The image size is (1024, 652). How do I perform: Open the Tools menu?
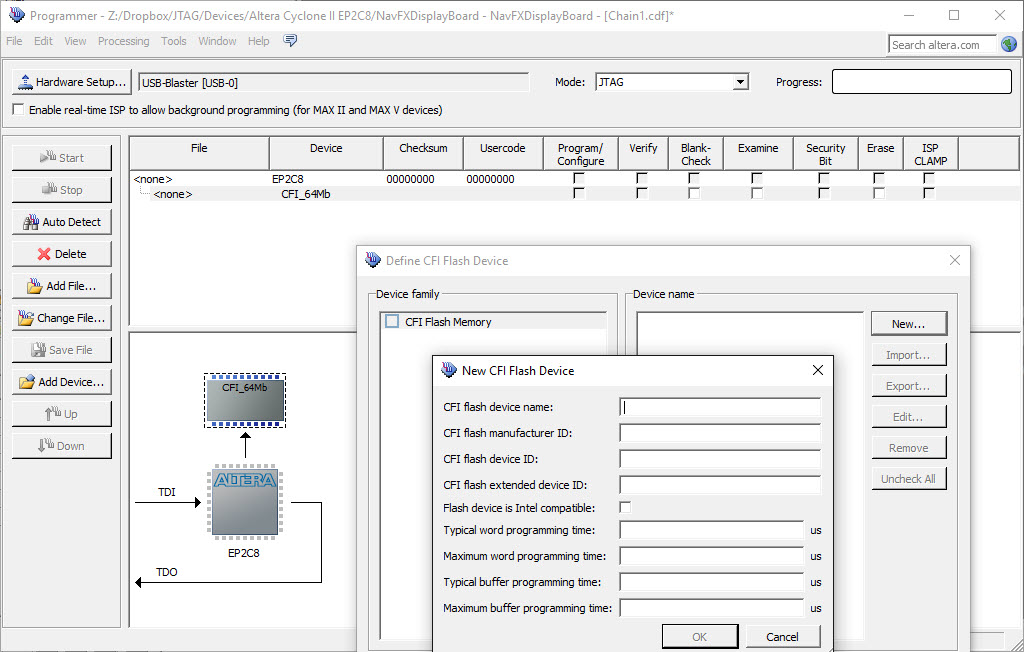click(x=174, y=41)
